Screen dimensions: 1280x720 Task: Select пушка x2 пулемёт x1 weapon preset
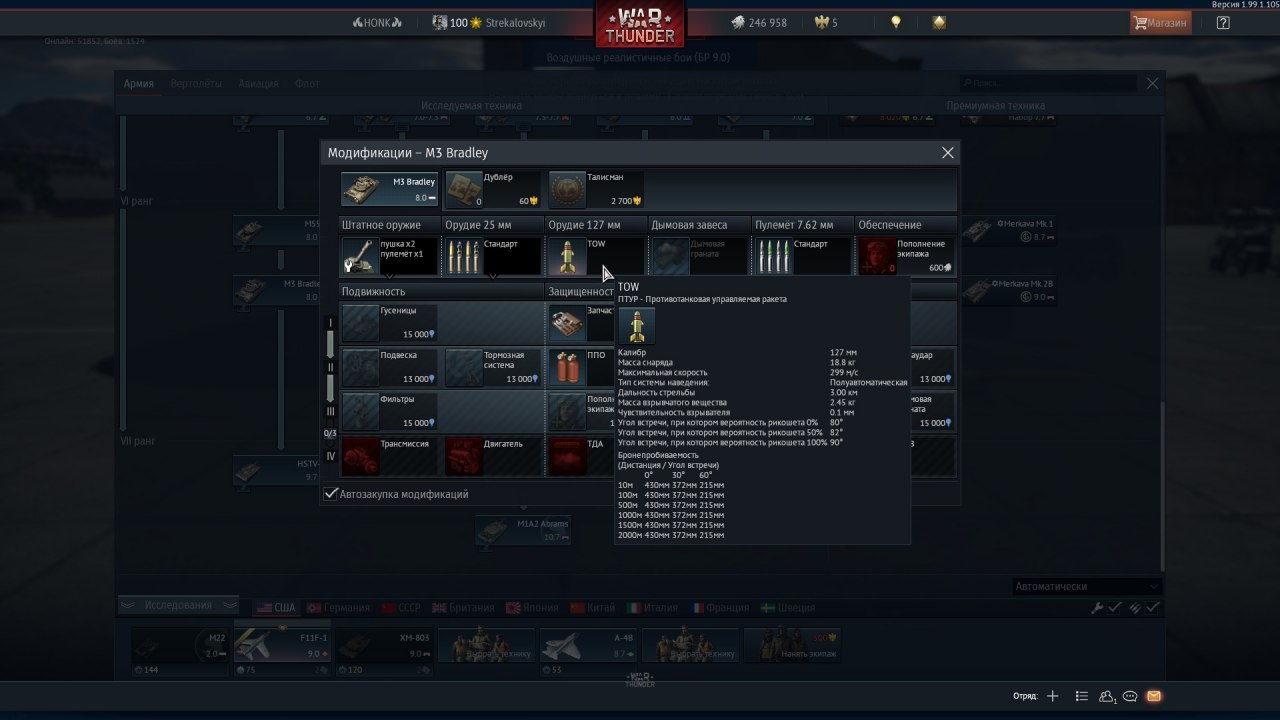pyautogui.click(x=390, y=256)
